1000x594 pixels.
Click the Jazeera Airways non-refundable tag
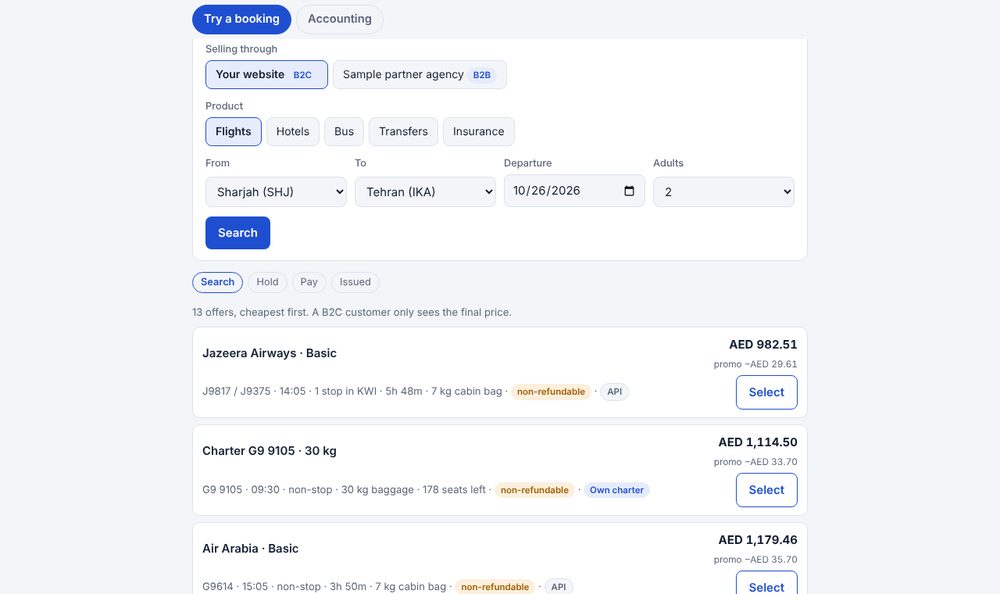(x=551, y=392)
